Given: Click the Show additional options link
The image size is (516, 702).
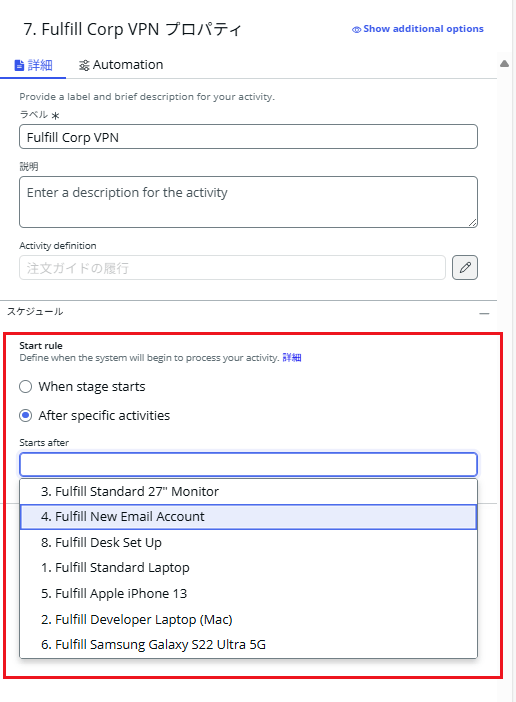Looking at the screenshot, I should tap(423, 29).
